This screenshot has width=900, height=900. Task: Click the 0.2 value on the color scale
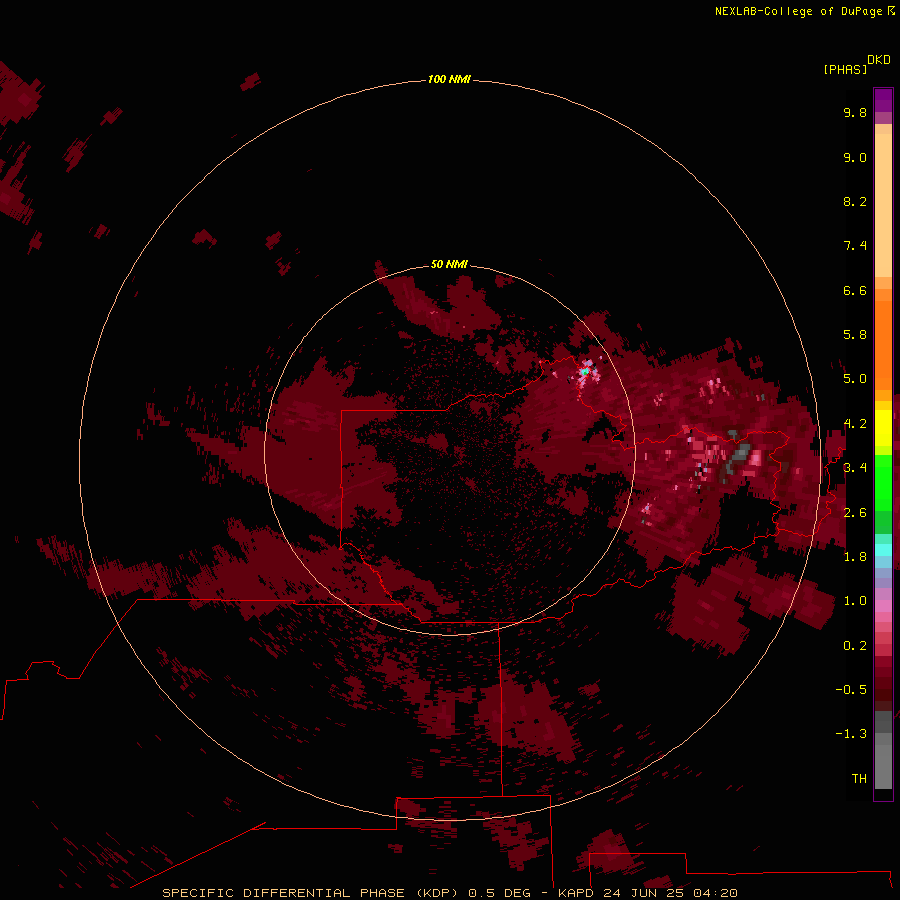pos(855,646)
